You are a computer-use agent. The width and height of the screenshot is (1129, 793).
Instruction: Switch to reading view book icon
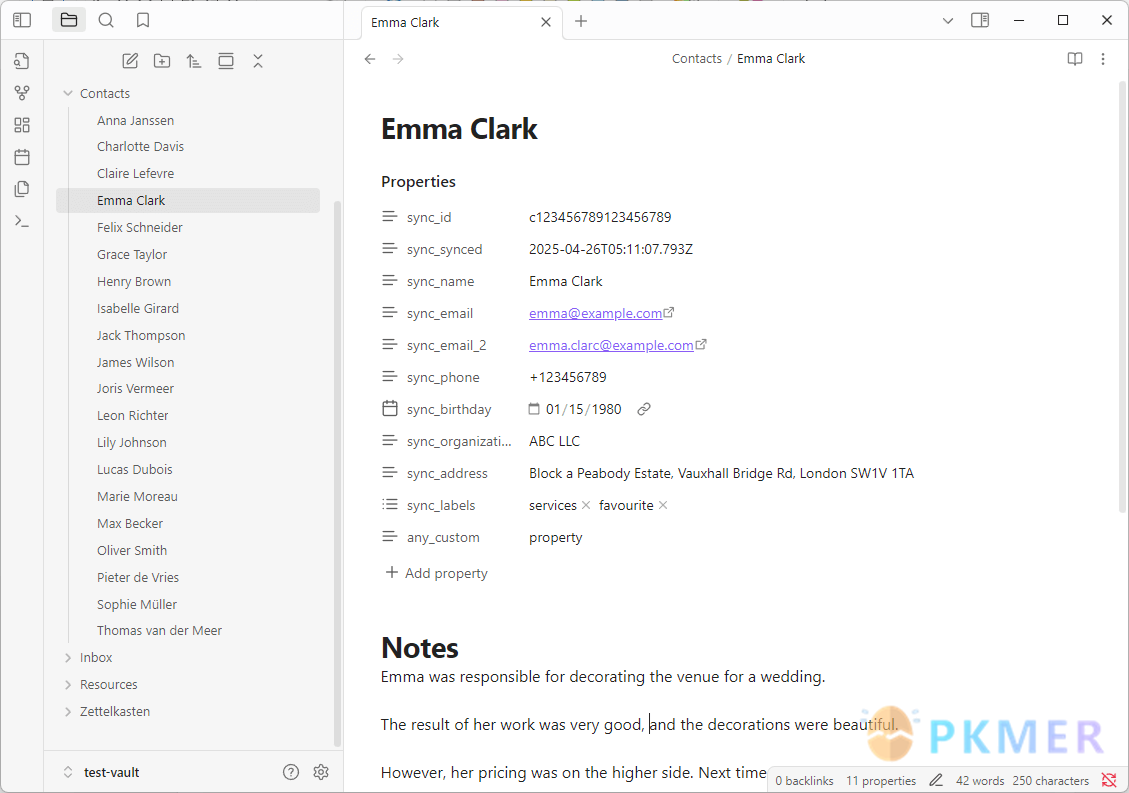tap(1075, 59)
